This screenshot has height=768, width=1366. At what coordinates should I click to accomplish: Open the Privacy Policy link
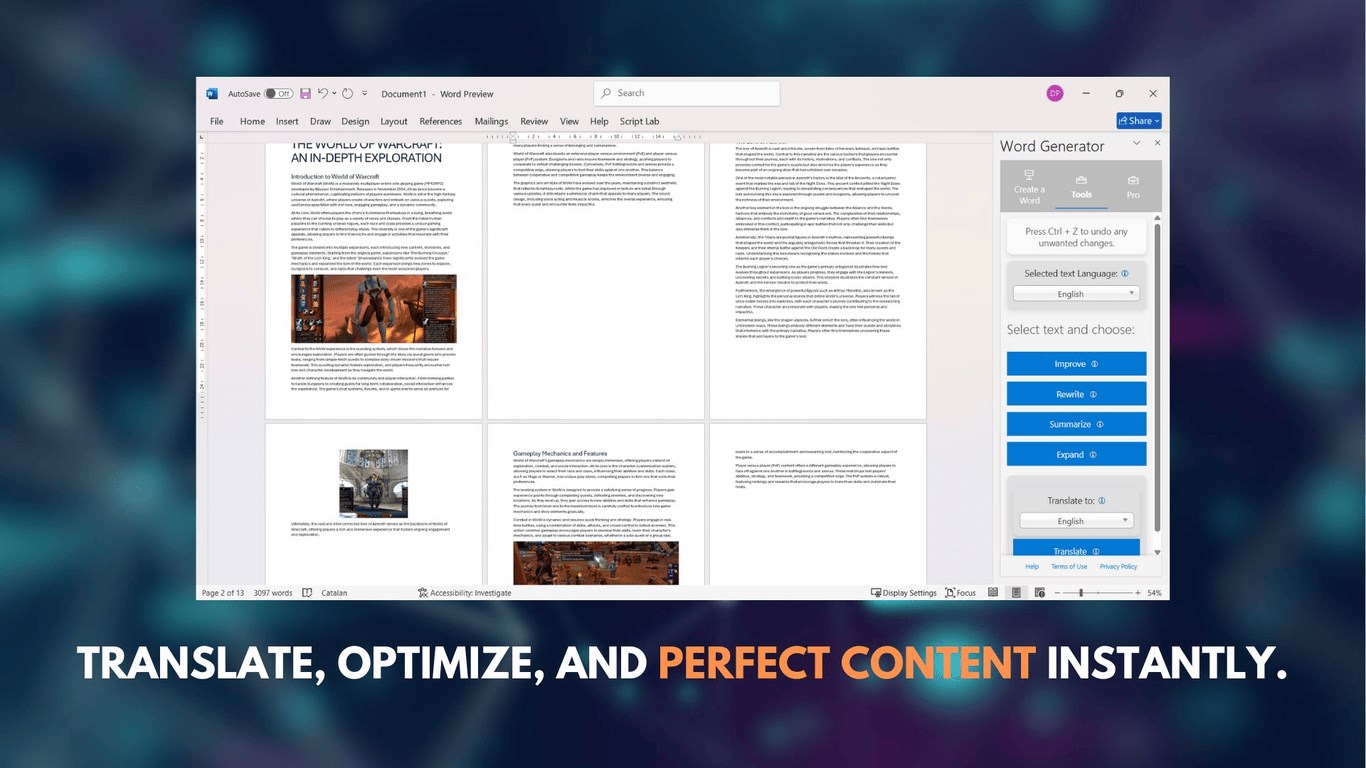pyautogui.click(x=1118, y=567)
